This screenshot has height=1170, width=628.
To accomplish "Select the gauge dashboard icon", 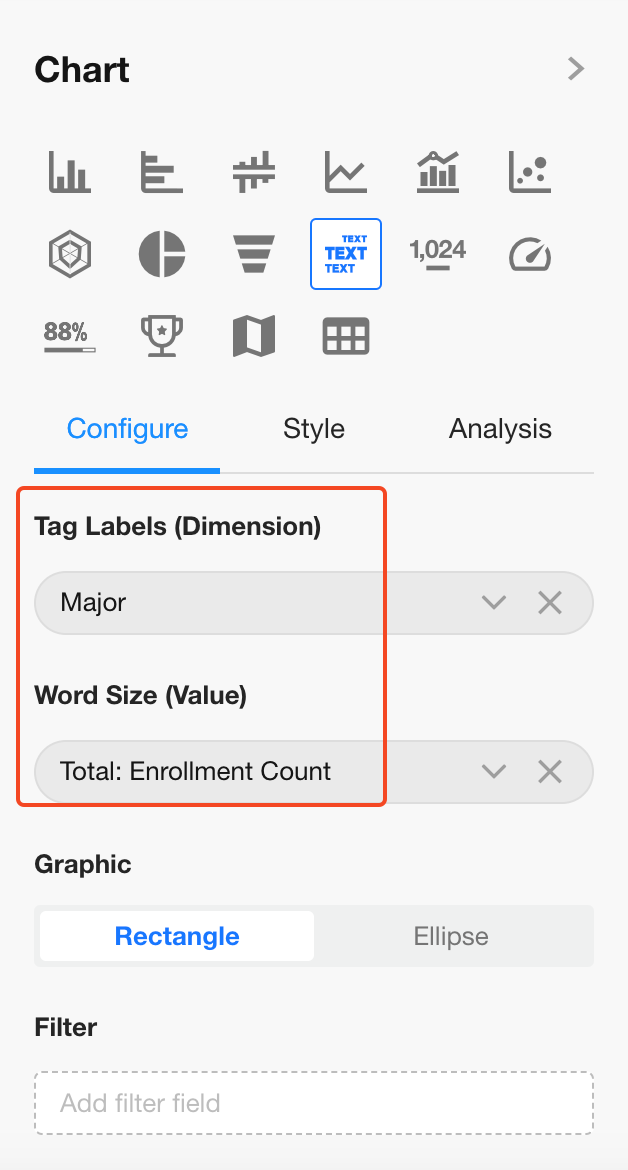I will 530,254.
